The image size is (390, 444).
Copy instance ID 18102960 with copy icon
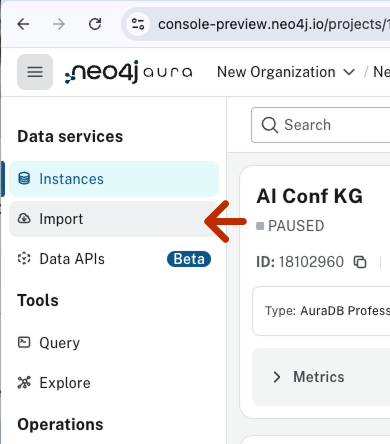360,262
